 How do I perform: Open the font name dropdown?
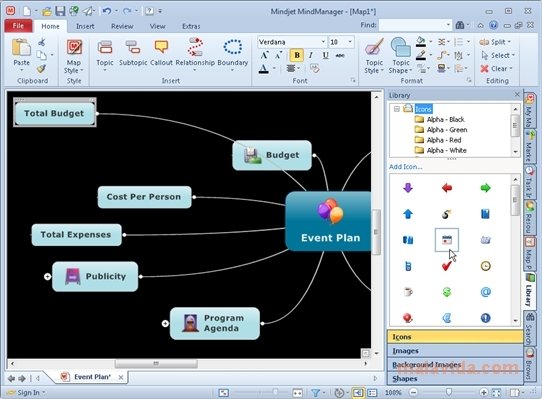[323, 42]
